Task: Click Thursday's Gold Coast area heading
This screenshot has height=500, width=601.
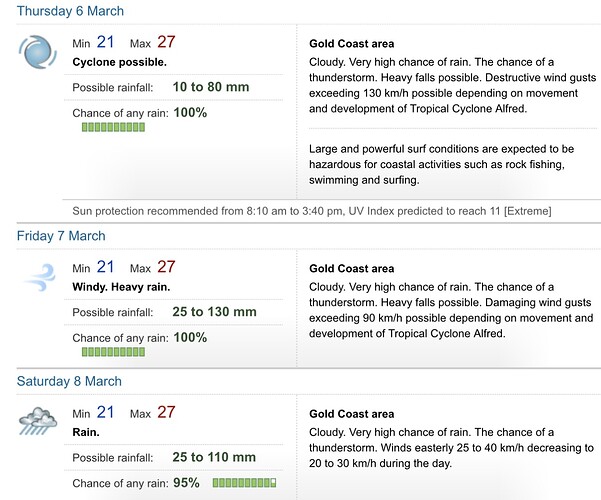Action: [351, 44]
